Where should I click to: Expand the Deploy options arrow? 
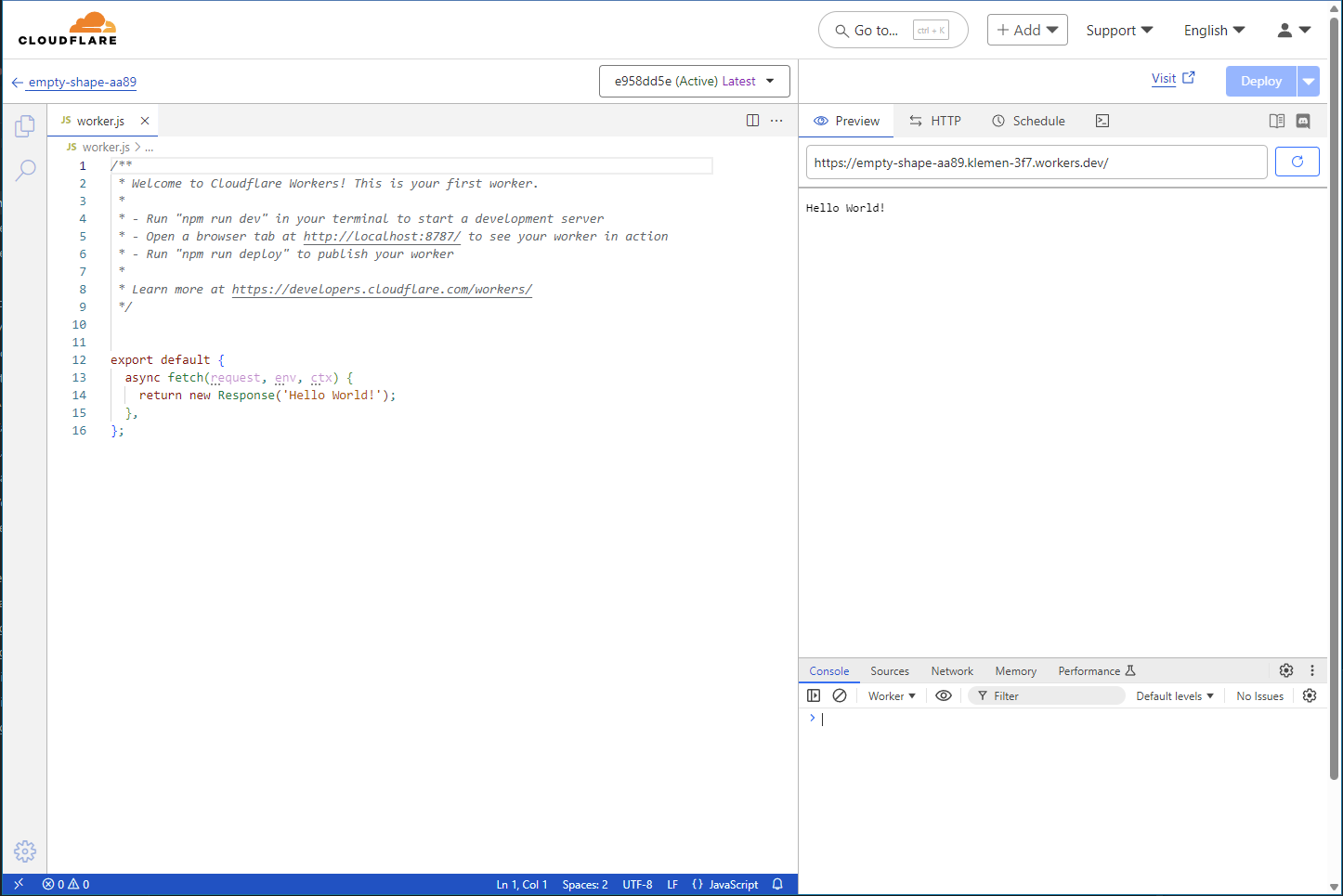(x=1308, y=81)
